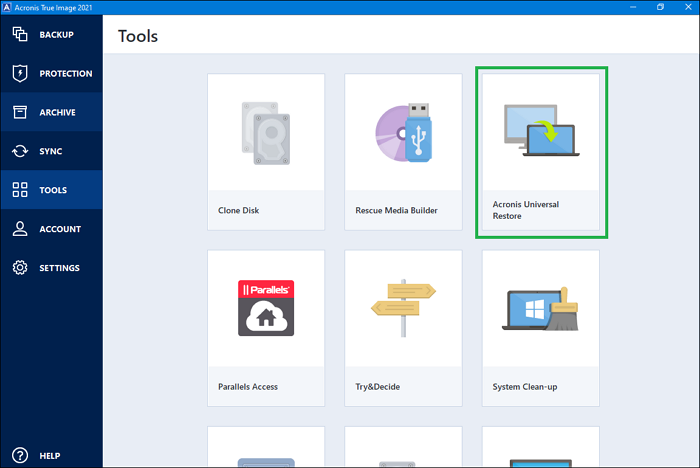This screenshot has height=468, width=700.
Task: Click the Acronis app logo in title bar
Action: [6, 7]
